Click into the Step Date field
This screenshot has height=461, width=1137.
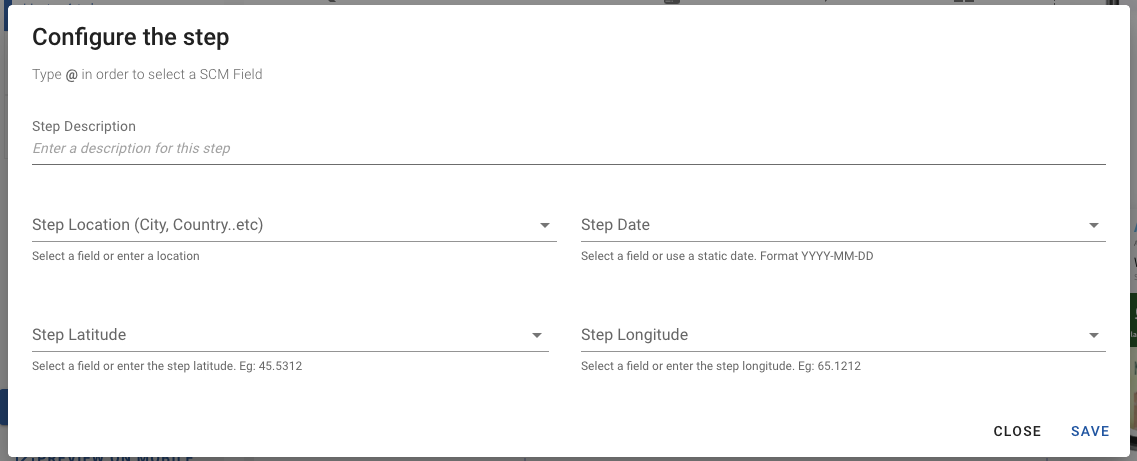[830, 225]
